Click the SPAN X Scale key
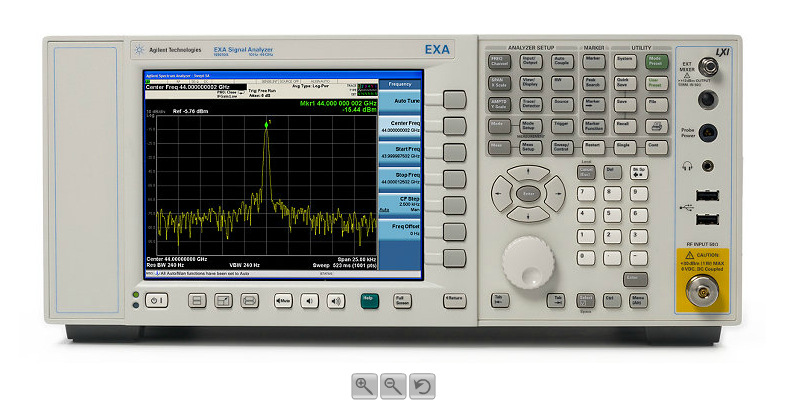Viewport: 785px width, 405px height. click(x=499, y=83)
